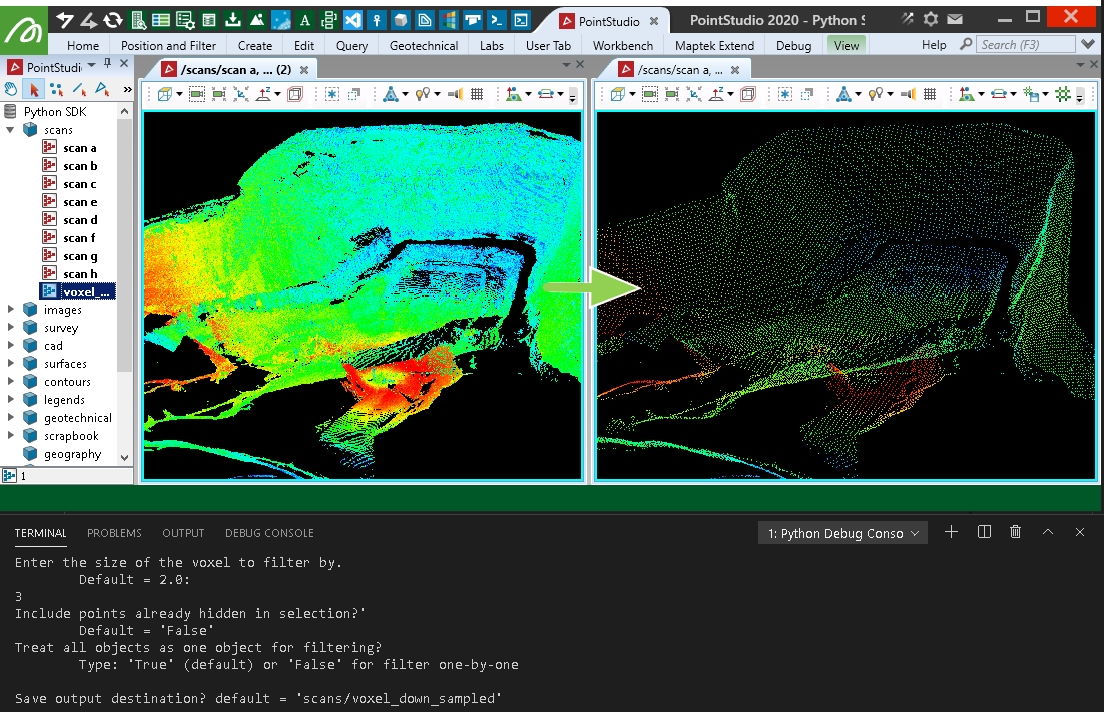
Task: Click the refresh icon in the title bar
Action: 113,20
